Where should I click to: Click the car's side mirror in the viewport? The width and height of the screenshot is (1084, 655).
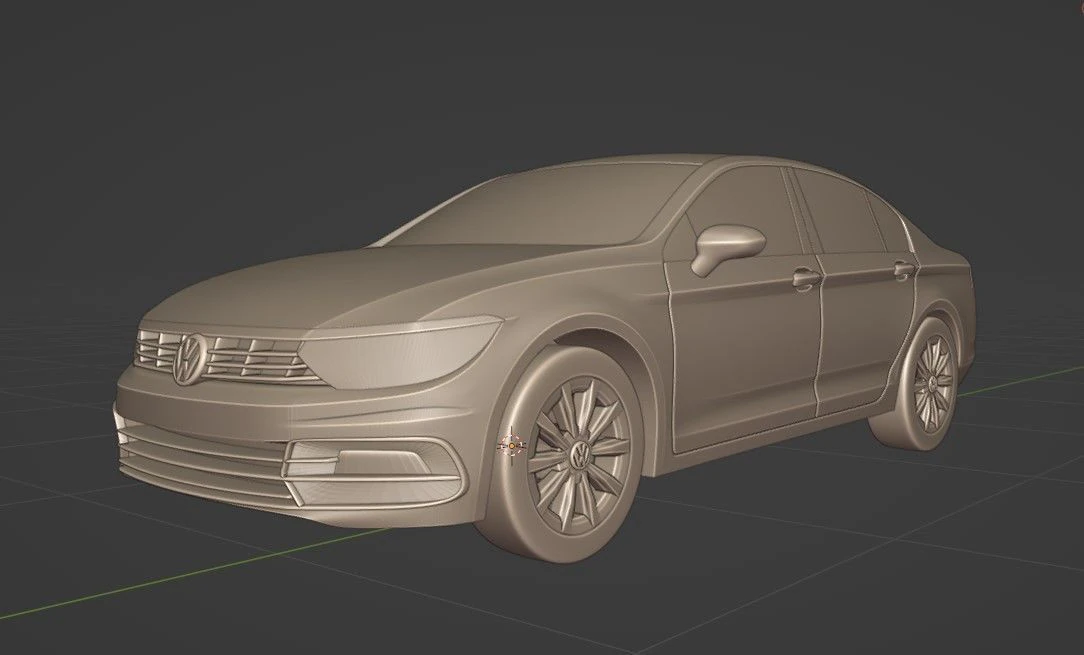727,248
